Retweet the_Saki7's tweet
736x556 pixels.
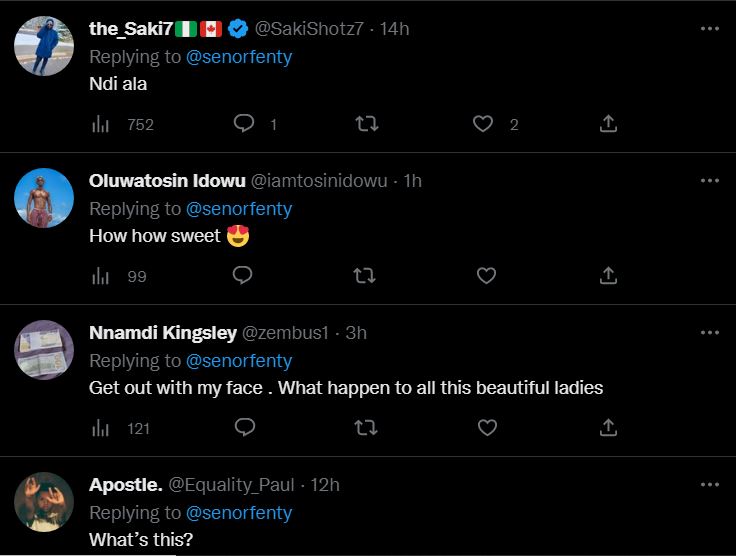tap(365, 123)
